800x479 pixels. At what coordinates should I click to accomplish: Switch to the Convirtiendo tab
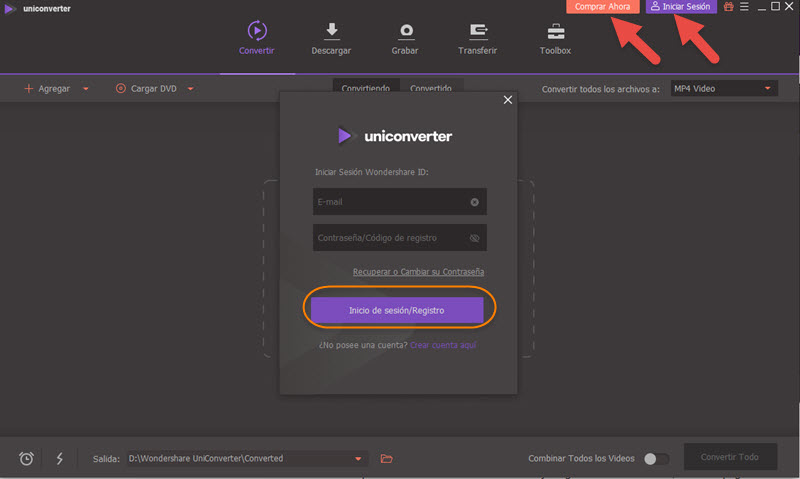(x=366, y=87)
